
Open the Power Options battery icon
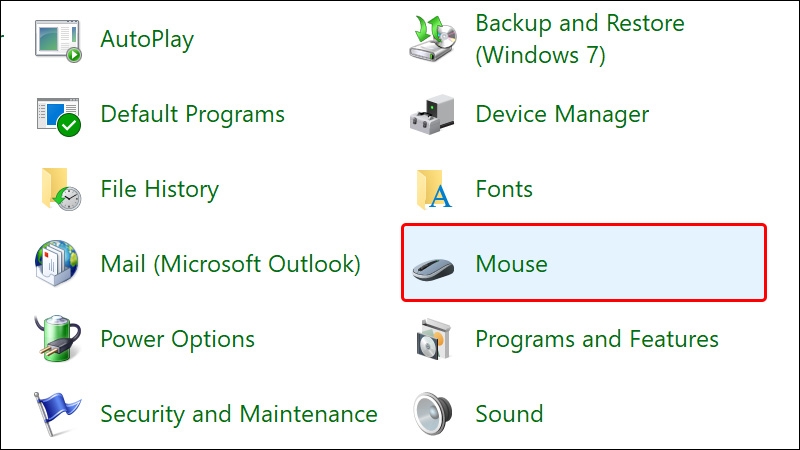click(x=58, y=339)
